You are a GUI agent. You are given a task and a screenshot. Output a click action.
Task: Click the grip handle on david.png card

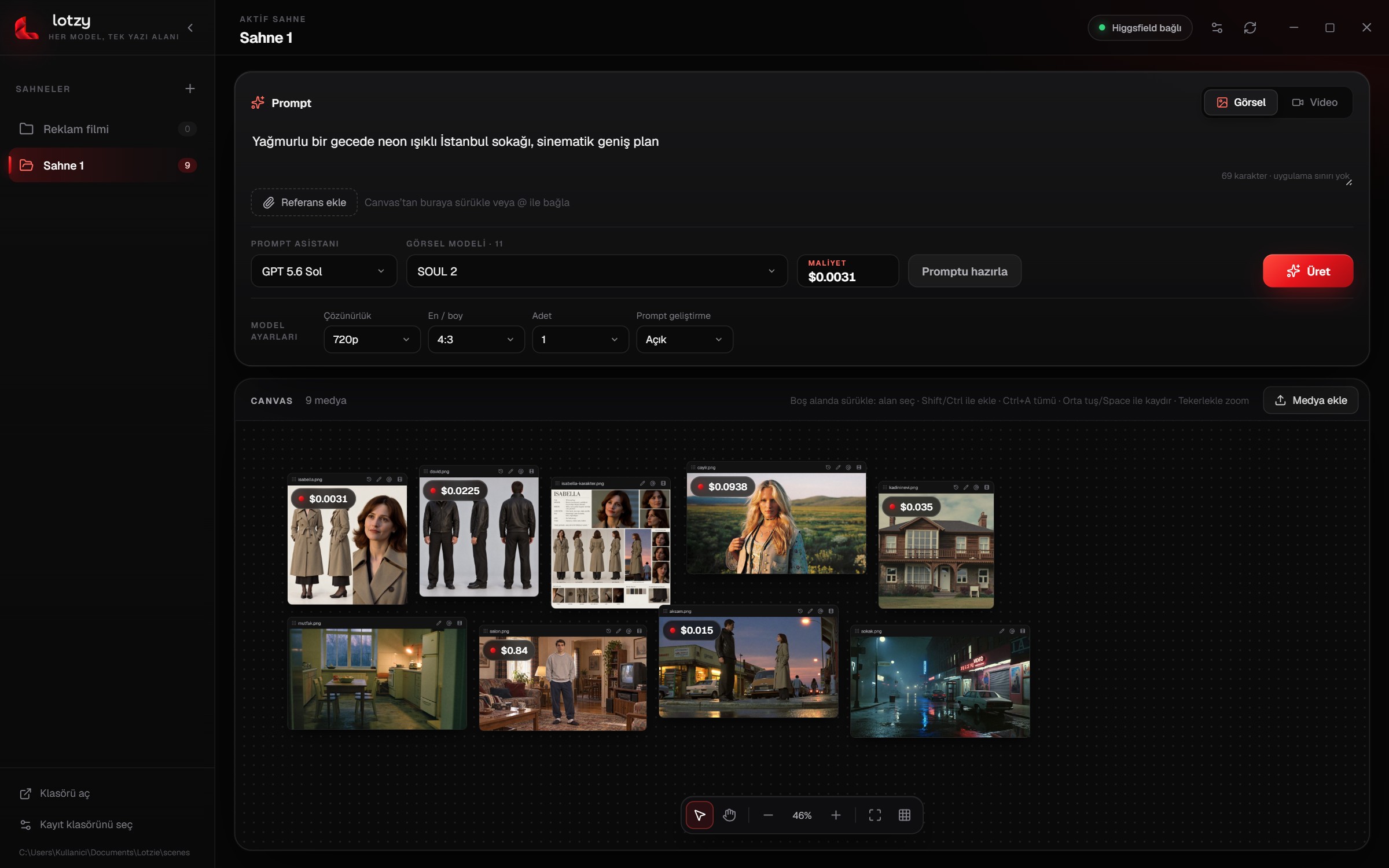[425, 471]
